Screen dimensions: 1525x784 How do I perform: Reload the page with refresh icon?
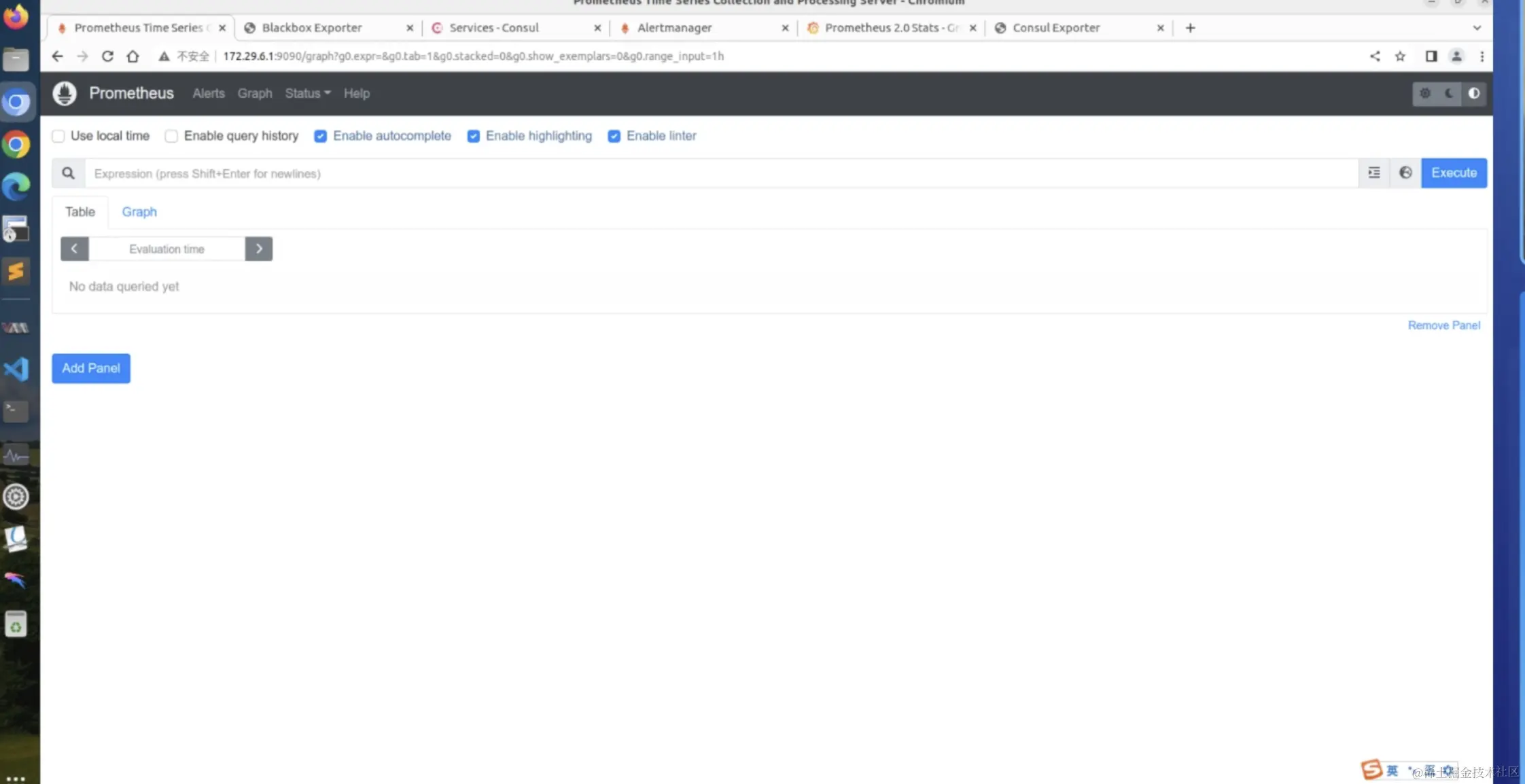[107, 56]
